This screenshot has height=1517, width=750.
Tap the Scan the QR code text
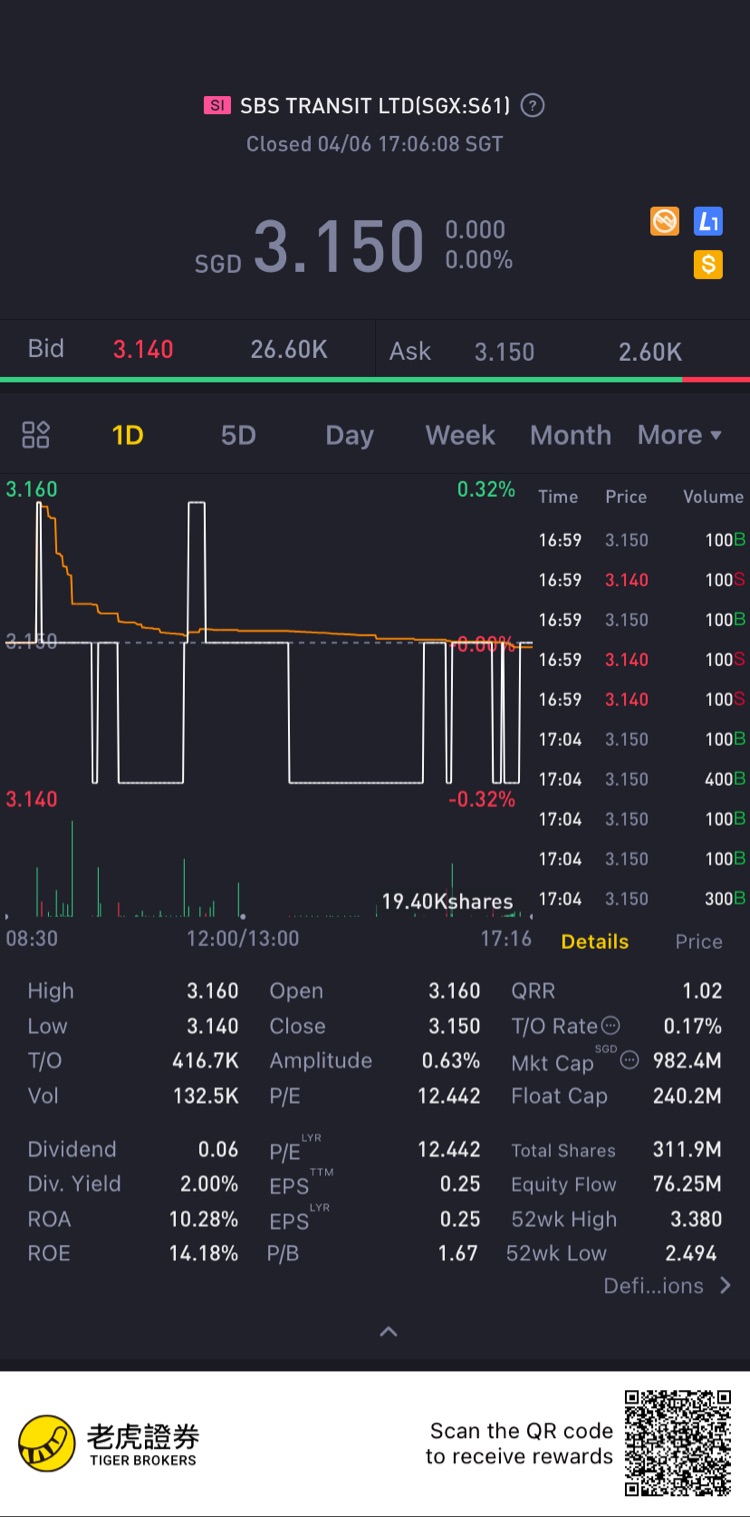pos(520,1443)
